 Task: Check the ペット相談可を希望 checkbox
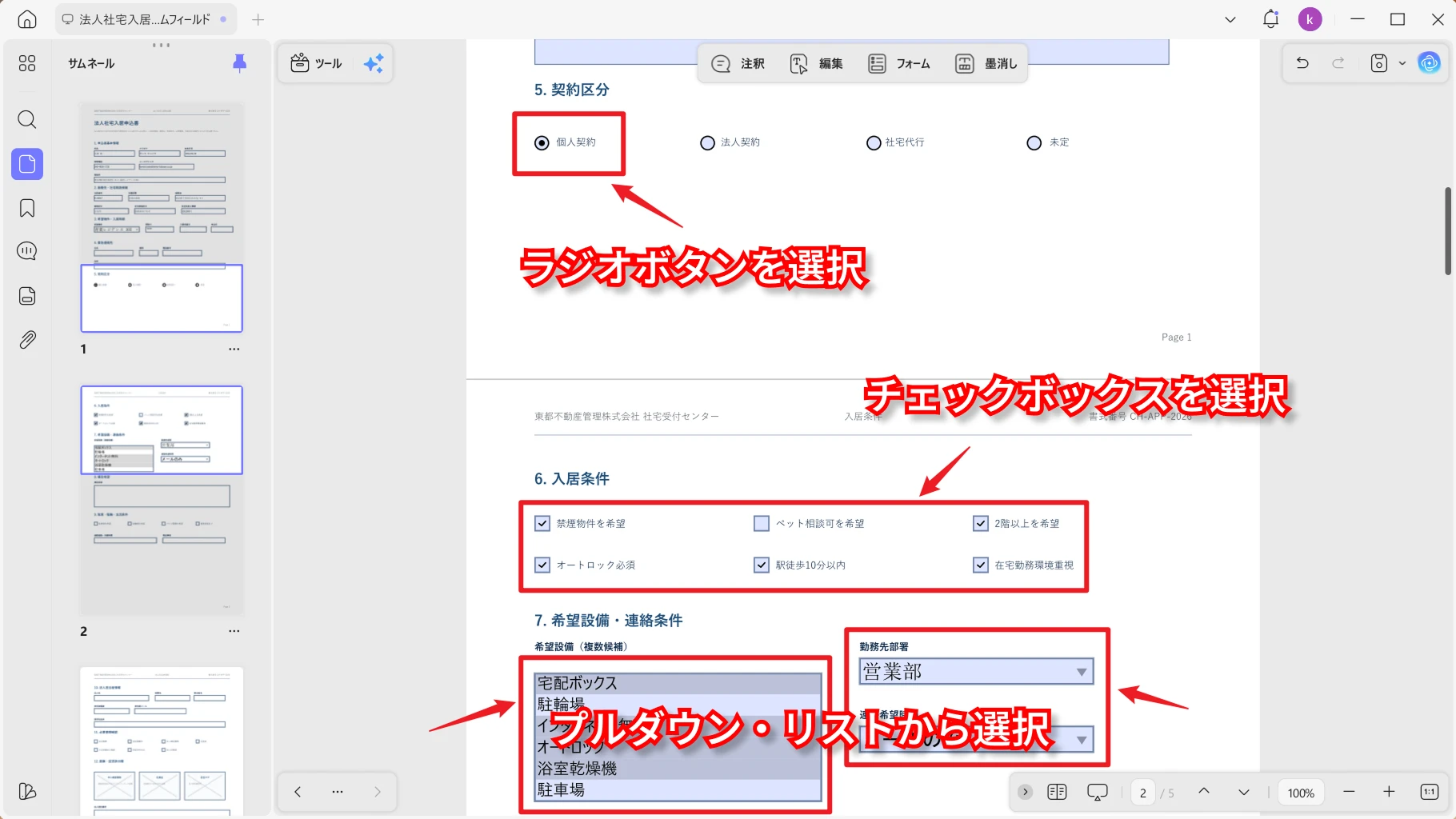[762, 523]
